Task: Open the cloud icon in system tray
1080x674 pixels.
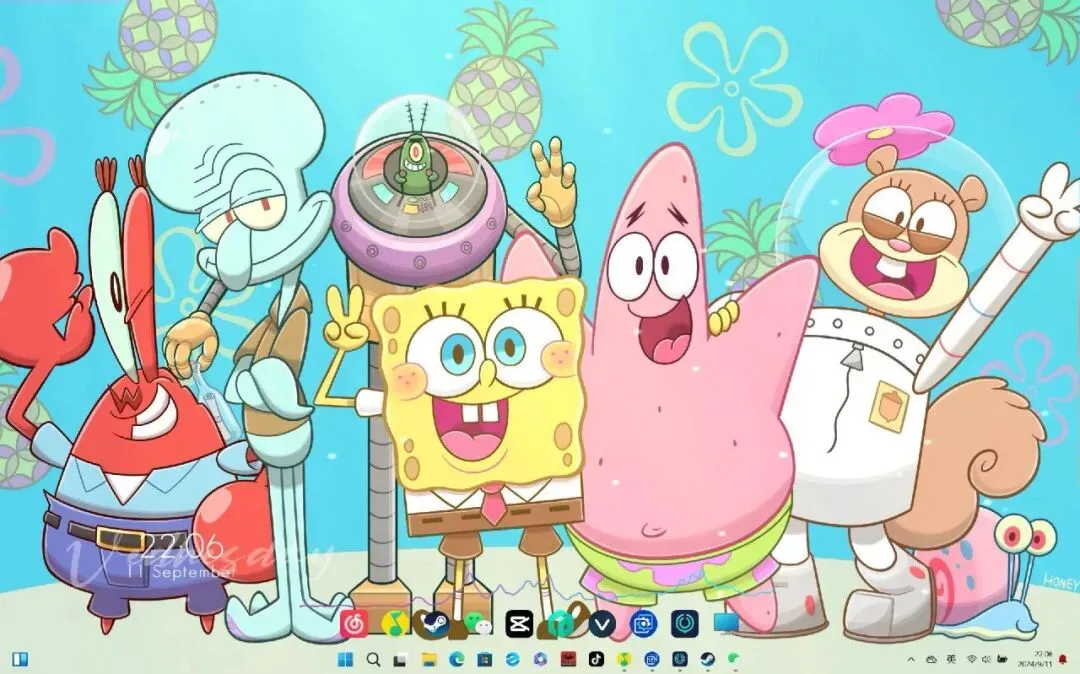Action: (931, 660)
